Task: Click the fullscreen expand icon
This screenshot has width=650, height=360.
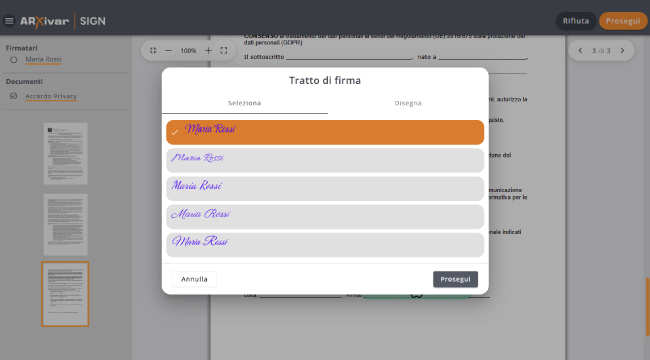Action: [x=224, y=51]
